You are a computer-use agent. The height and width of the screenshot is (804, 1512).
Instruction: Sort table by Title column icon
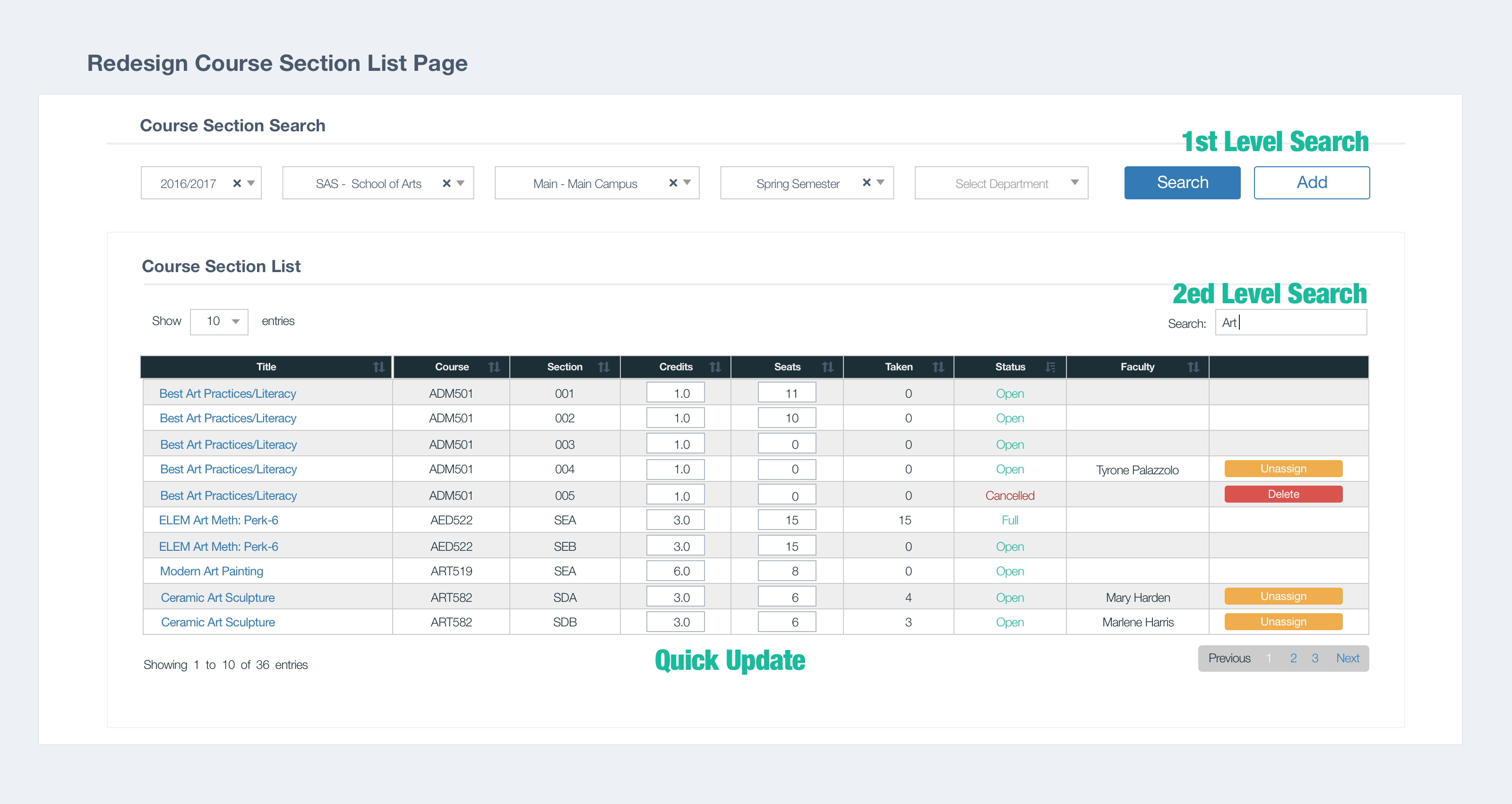pos(378,367)
